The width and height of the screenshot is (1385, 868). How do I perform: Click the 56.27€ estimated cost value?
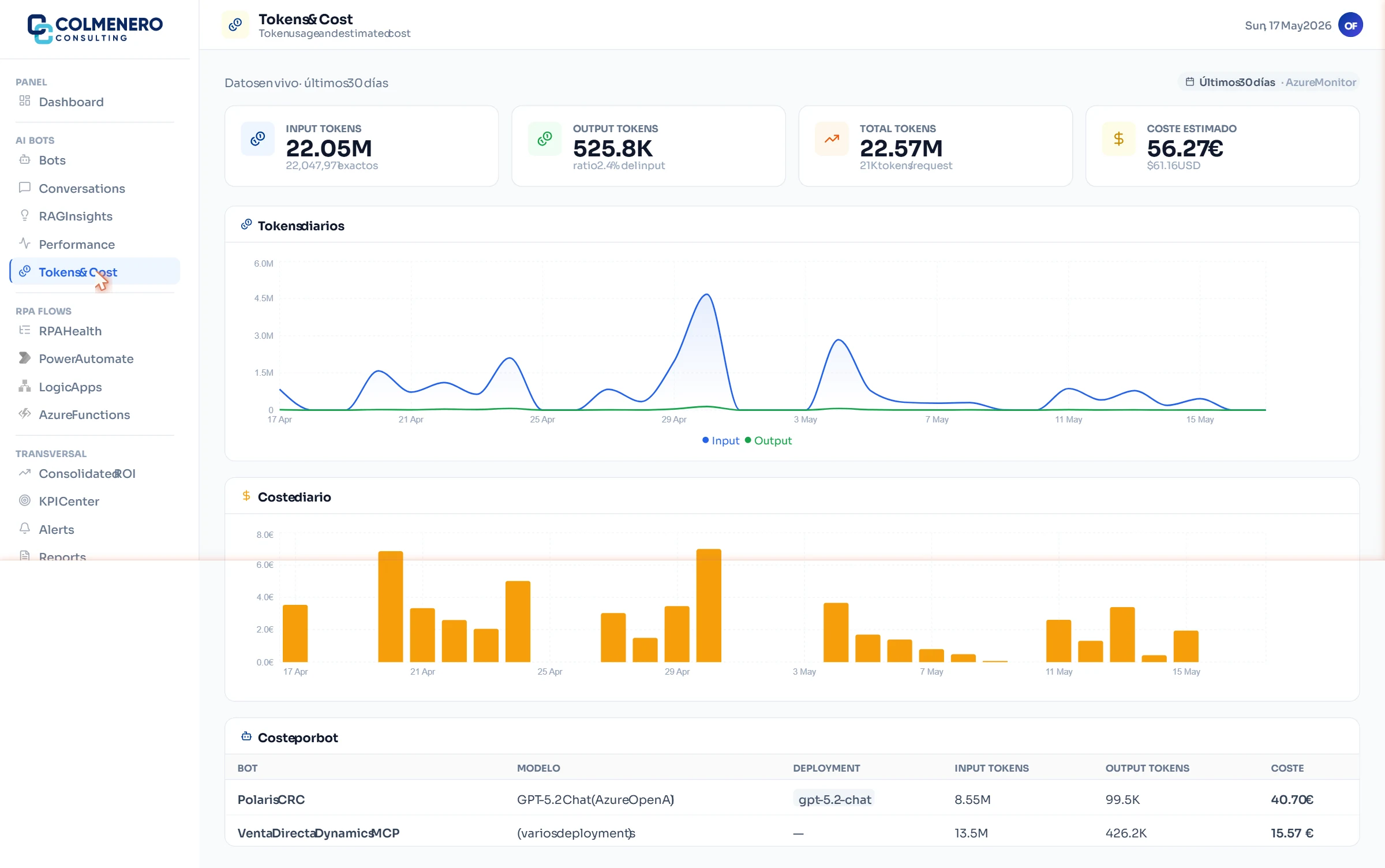click(x=1185, y=148)
